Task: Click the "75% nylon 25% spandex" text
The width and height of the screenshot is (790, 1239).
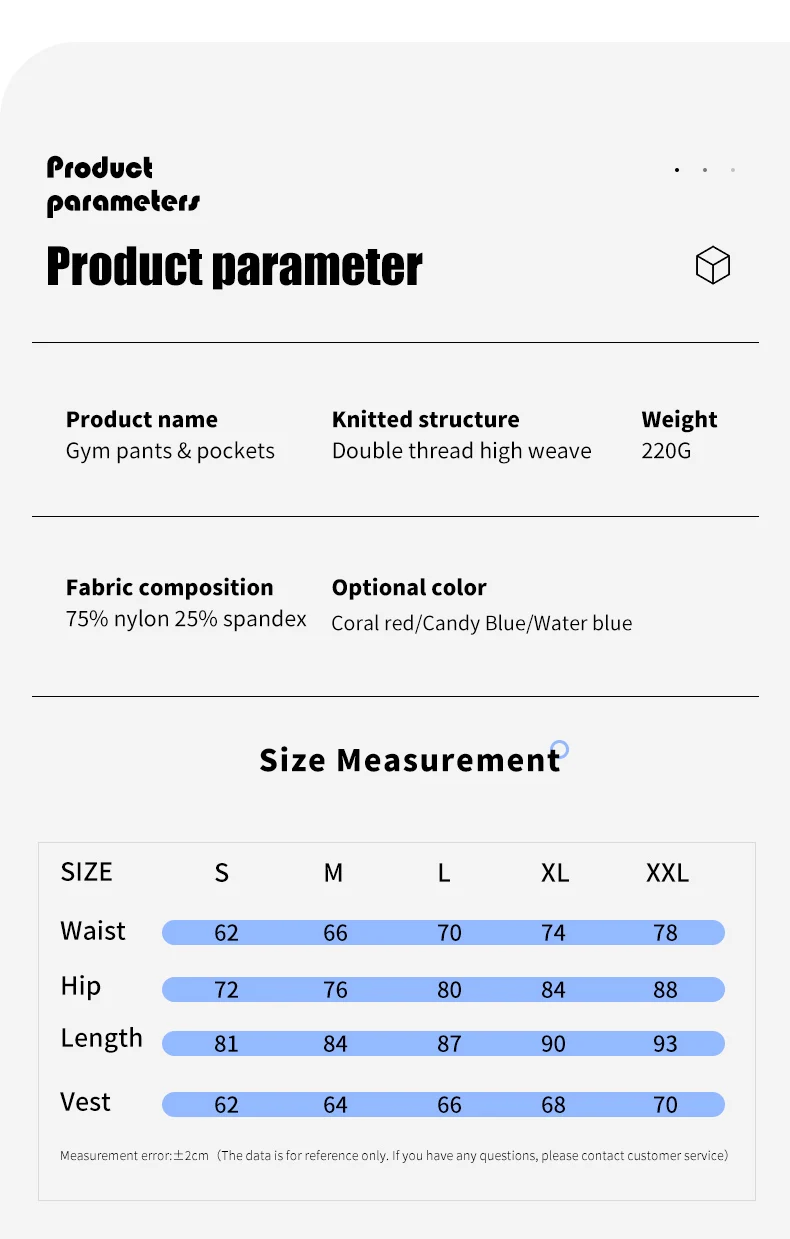Action: tap(186, 619)
